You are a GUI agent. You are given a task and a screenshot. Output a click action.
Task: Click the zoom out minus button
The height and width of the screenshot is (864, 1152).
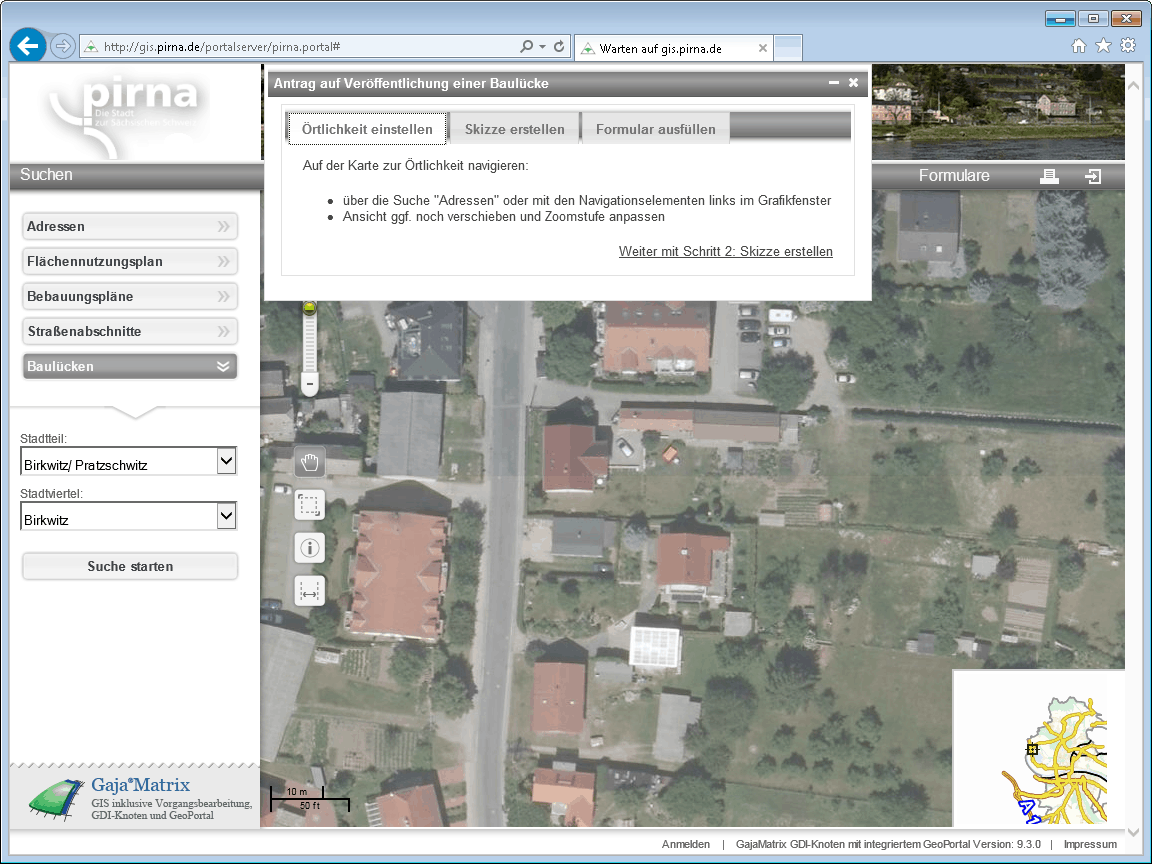pos(310,384)
